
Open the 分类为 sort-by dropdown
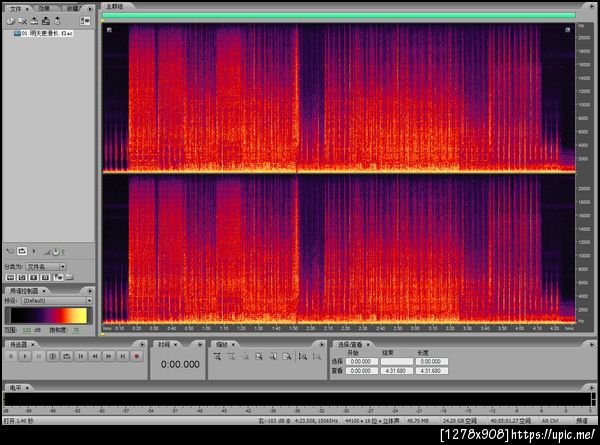click(x=46, y=266)
